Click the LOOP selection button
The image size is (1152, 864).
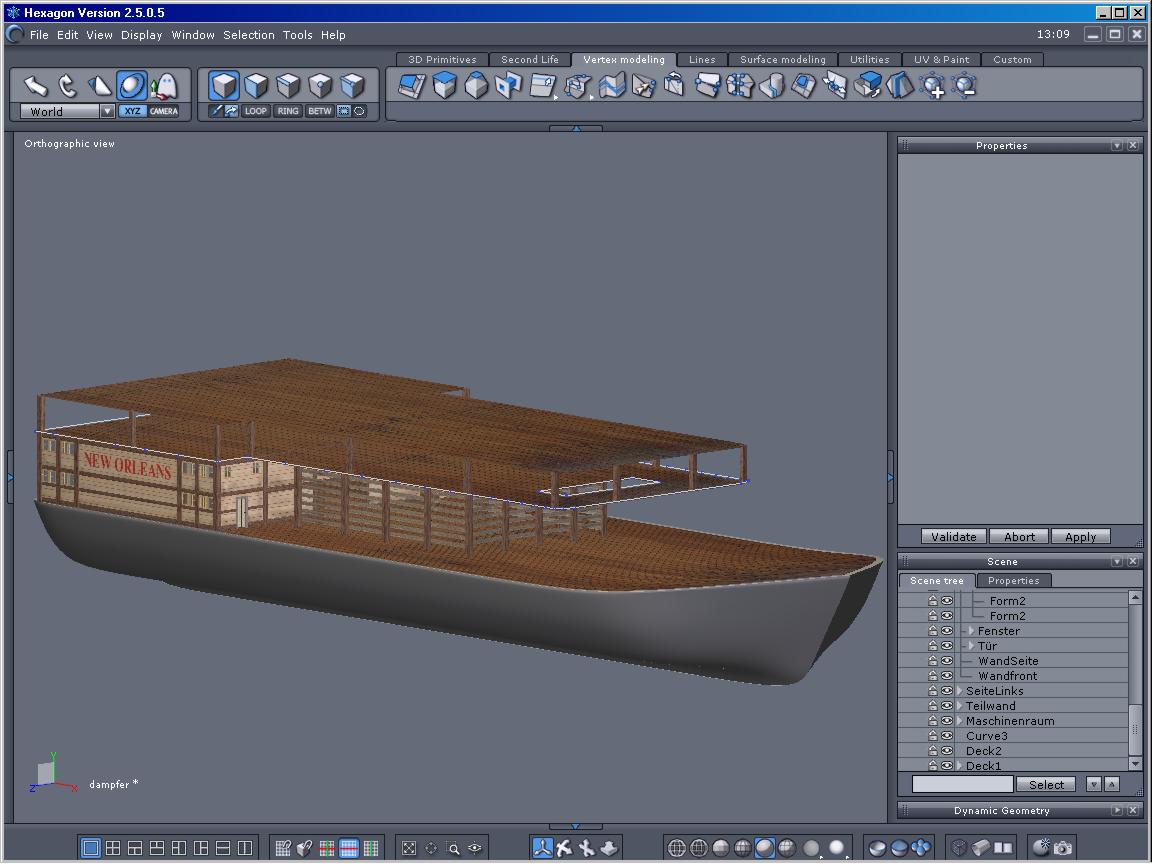(x=256, y=111)
